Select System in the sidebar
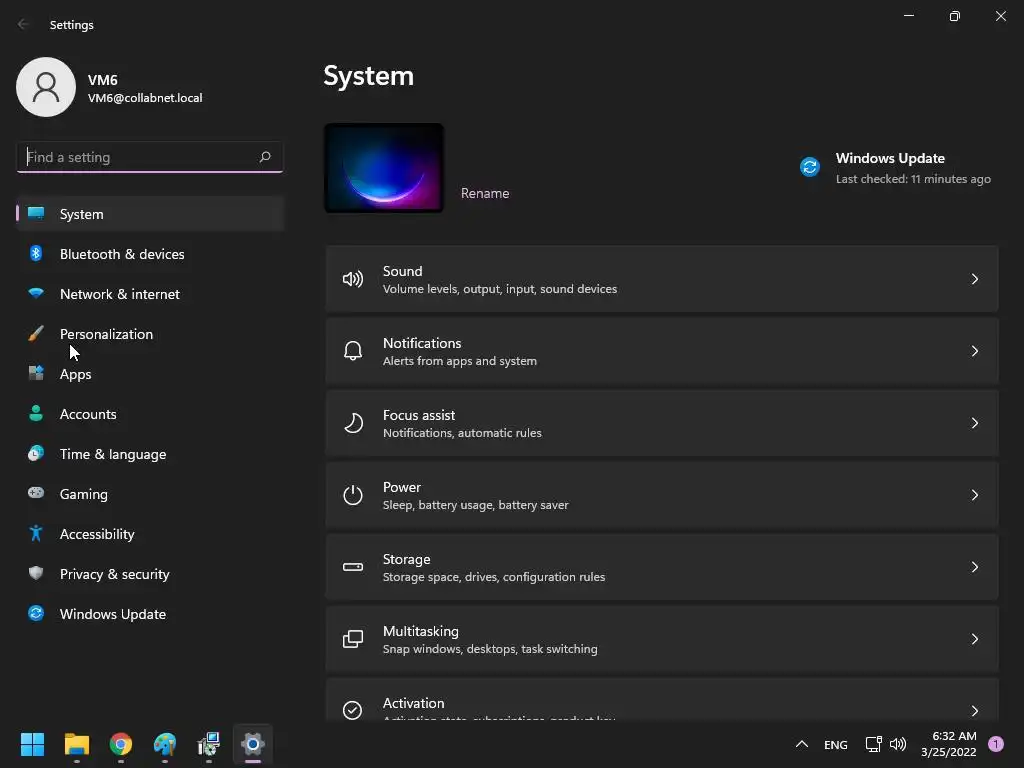 (150, 214)
